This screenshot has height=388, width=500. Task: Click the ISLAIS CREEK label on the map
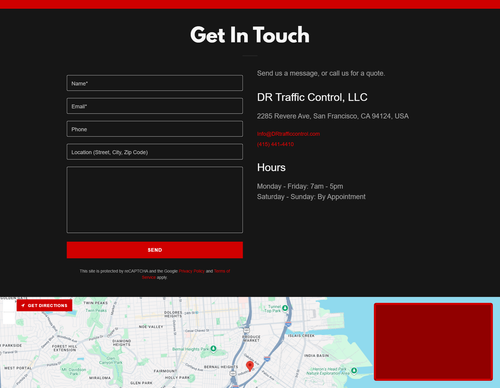301,336
